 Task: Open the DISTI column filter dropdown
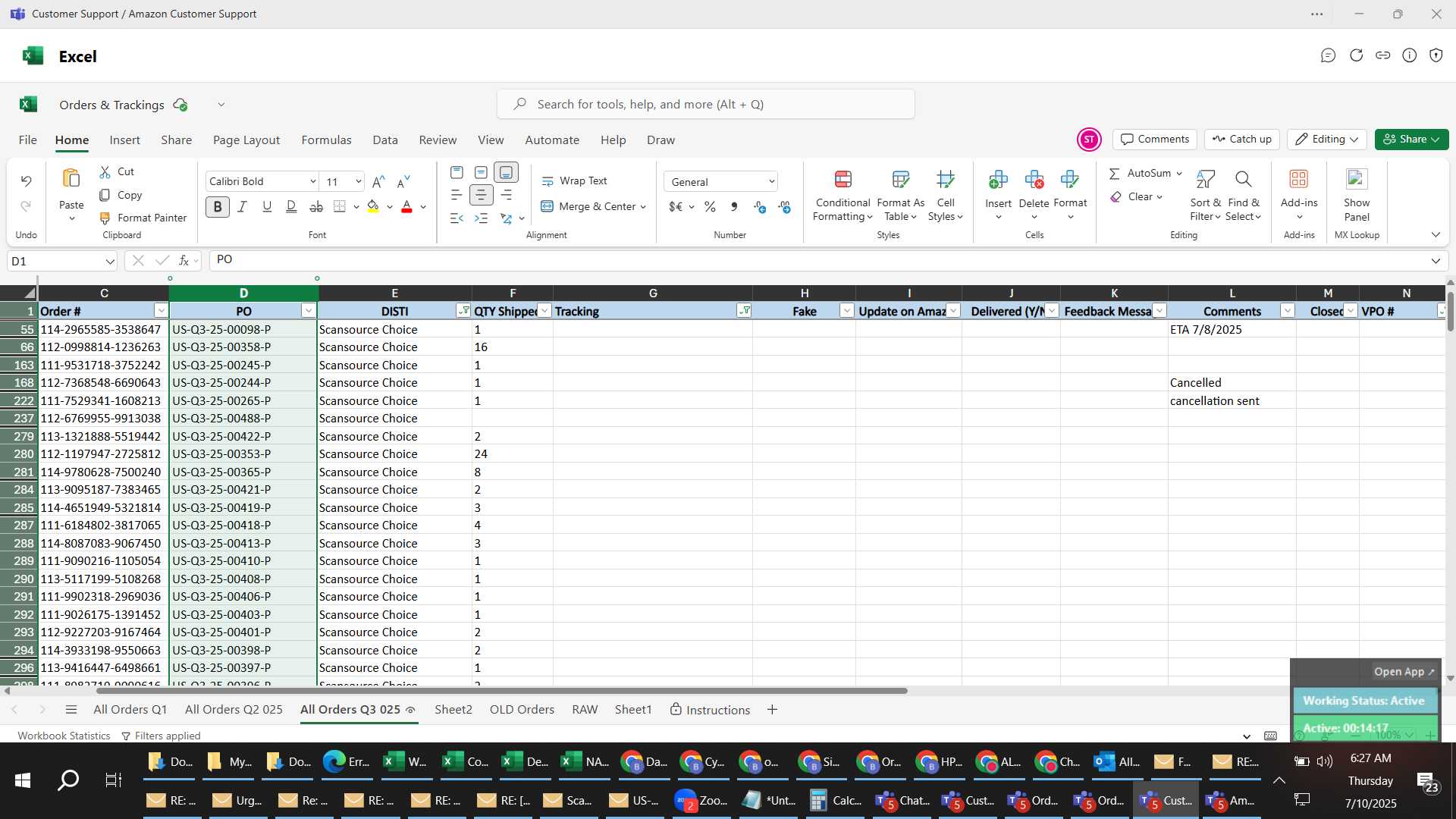click(463, 311)
